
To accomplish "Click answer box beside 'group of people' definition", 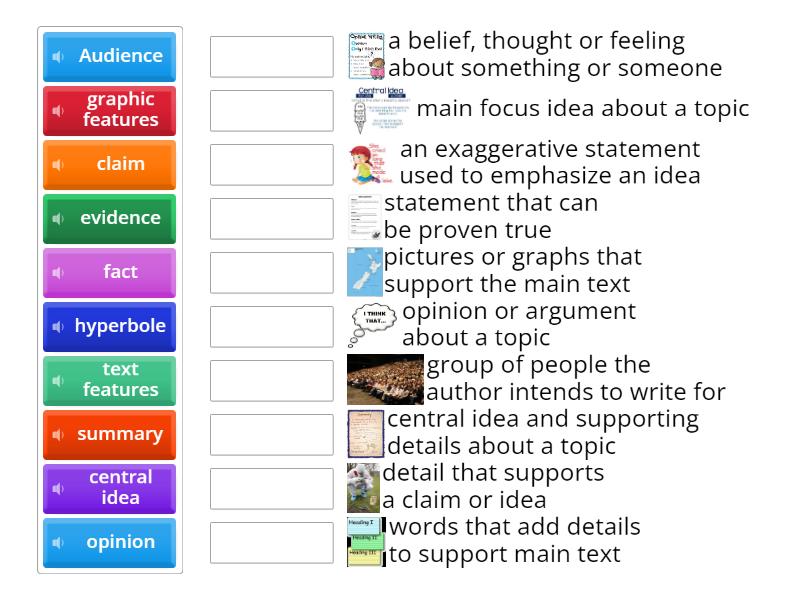I will tap(272, 381).
